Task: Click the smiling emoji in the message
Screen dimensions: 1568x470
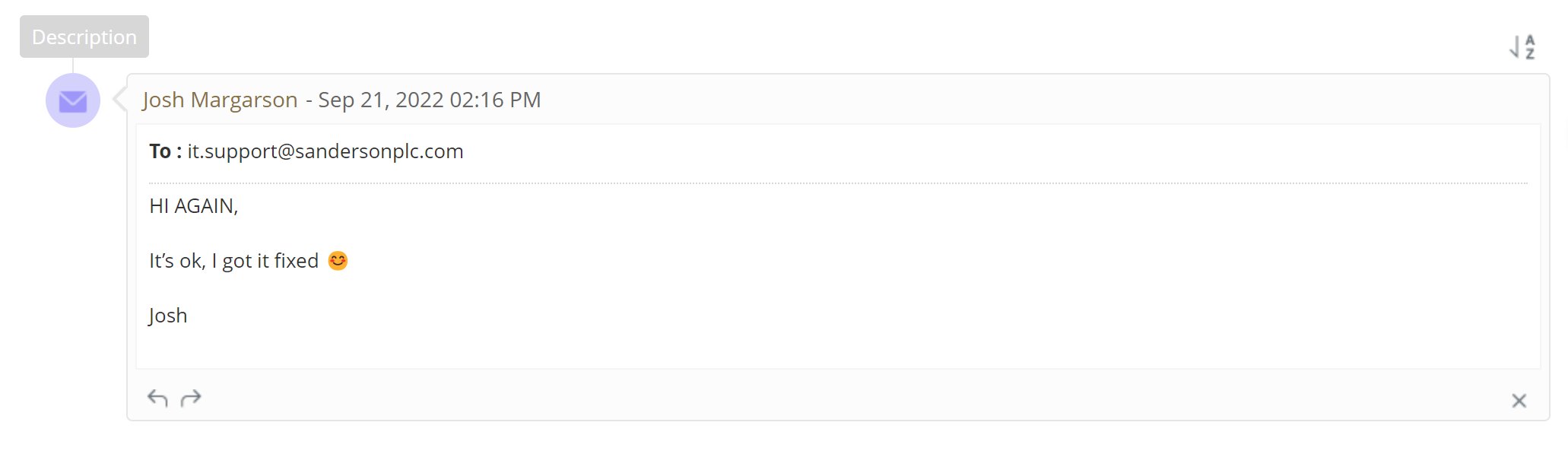Action: [338, 261]
